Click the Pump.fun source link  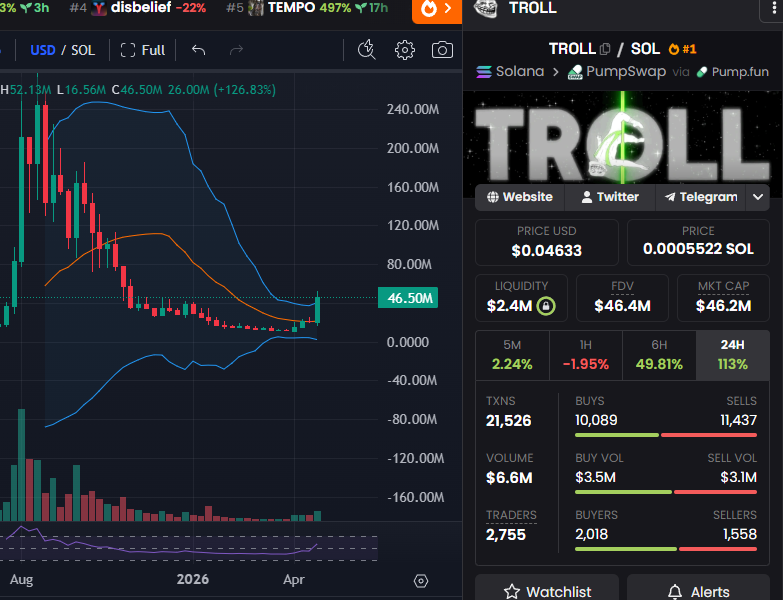(733, 71)
